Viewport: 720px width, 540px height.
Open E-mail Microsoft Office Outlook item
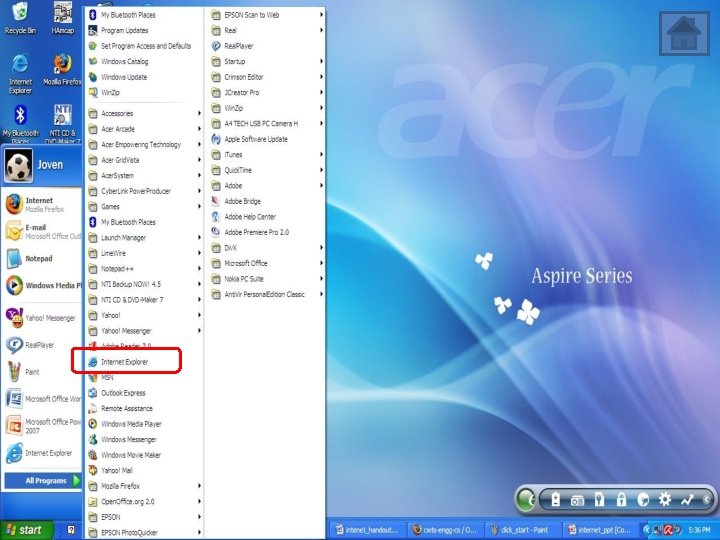click(42, 231)
